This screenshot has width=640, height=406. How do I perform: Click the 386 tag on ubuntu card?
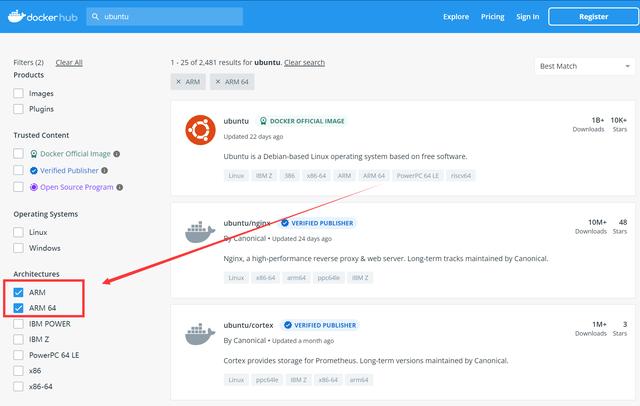point(289,176)
